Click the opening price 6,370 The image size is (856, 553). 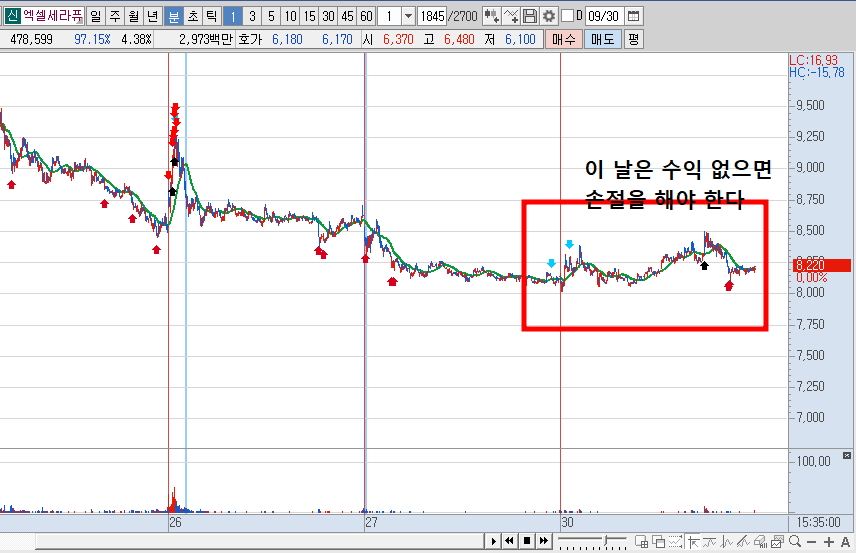coord(398,39)
